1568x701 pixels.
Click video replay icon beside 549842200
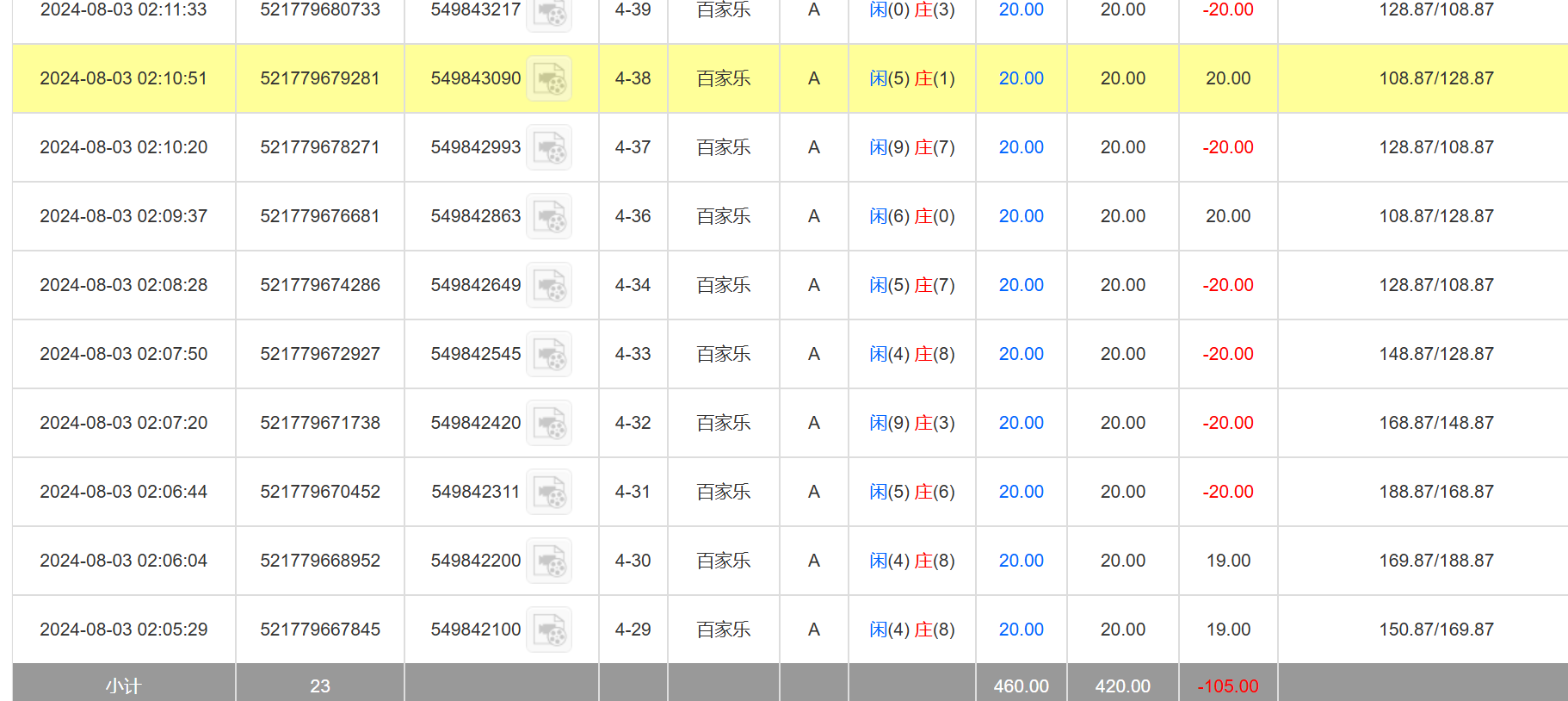tap(549, 561)
